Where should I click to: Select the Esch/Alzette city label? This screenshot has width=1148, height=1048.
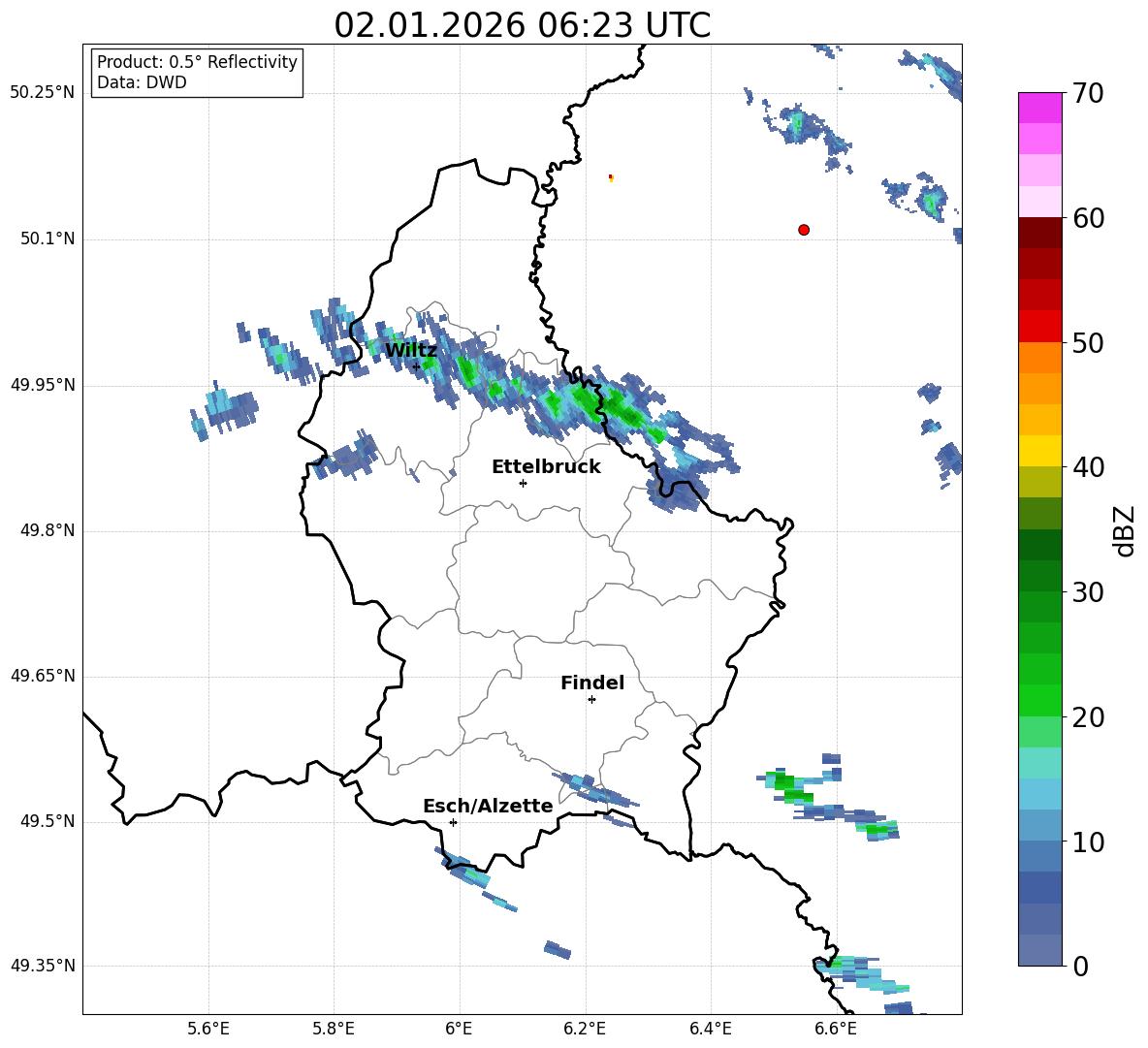click(x=488, y=806)
